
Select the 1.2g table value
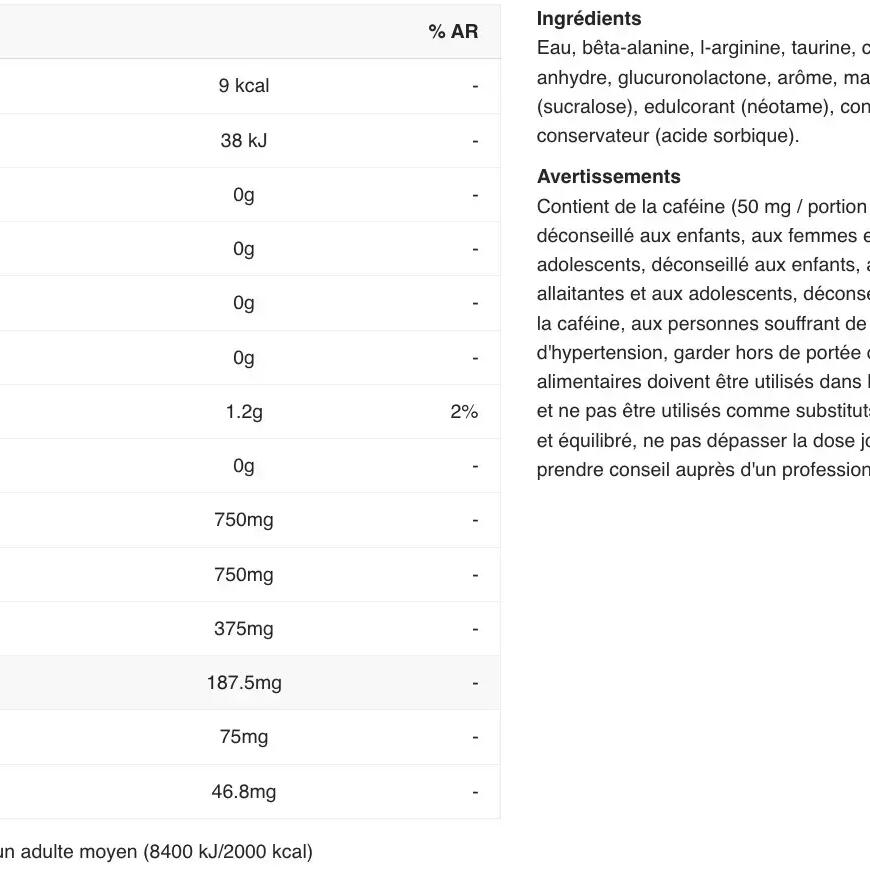pos(244,412)
